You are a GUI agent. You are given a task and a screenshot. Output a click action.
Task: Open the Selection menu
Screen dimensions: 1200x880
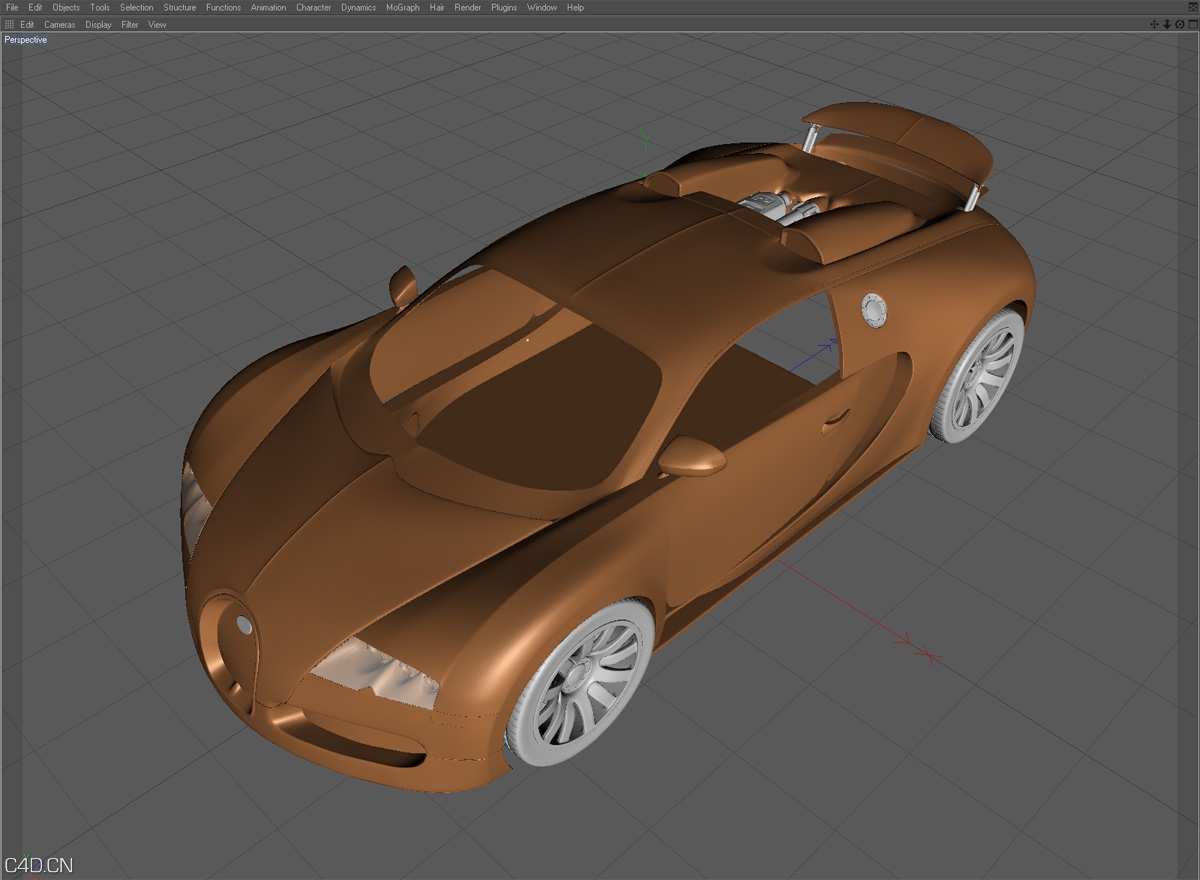click(136, 7)
